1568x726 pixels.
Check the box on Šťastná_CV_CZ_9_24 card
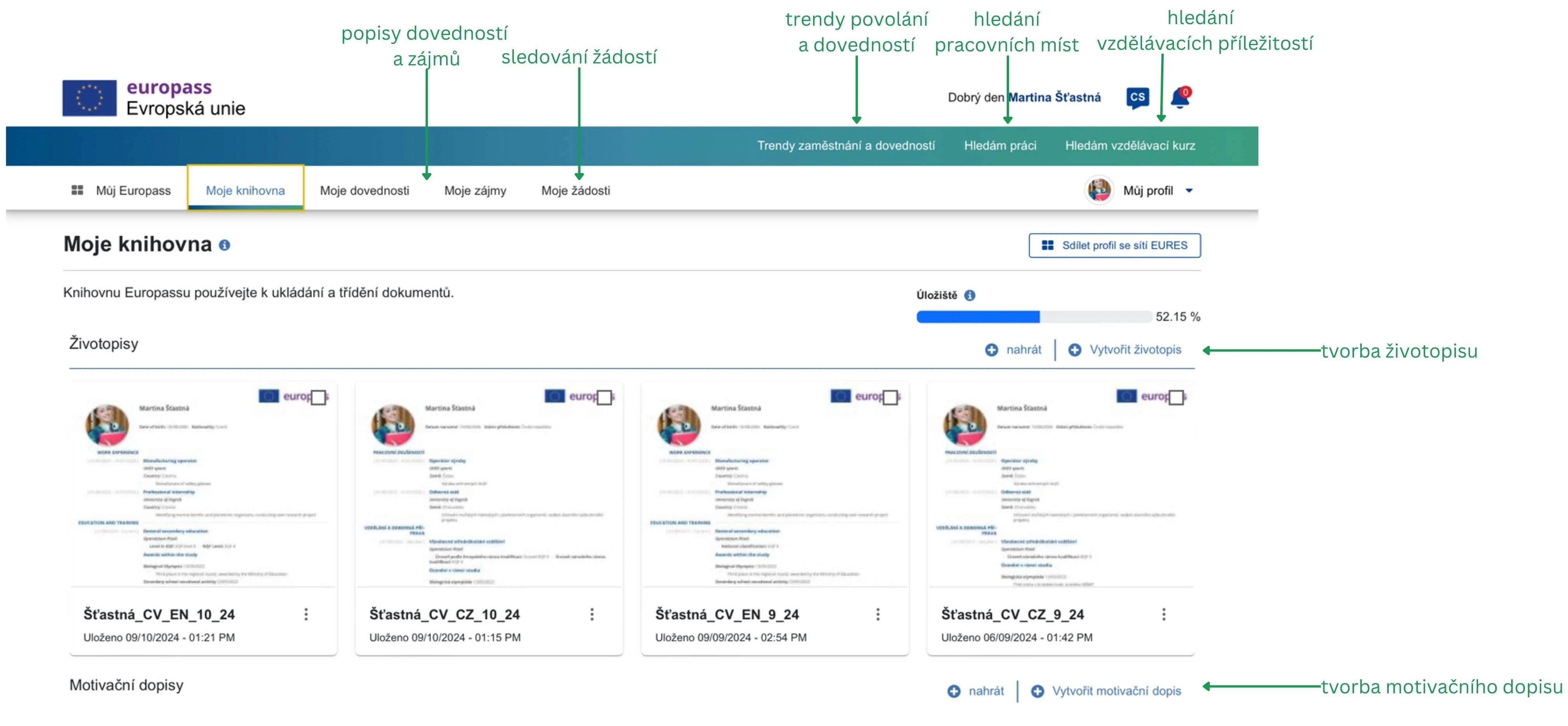(x=1176, y=398)
